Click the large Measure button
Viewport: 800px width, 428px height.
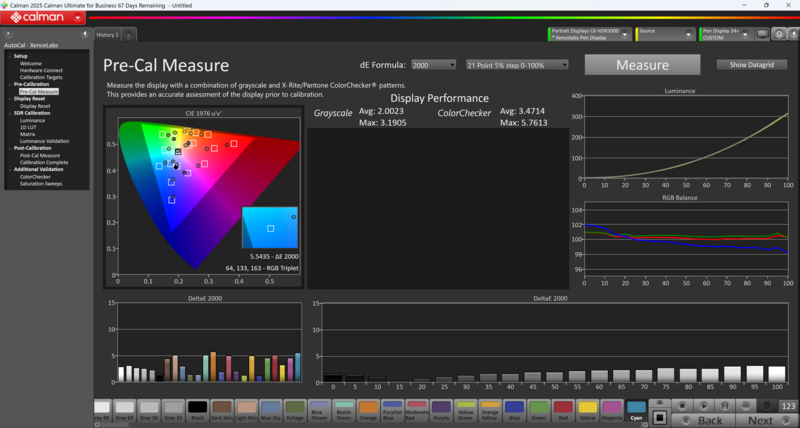coord(642,65)
